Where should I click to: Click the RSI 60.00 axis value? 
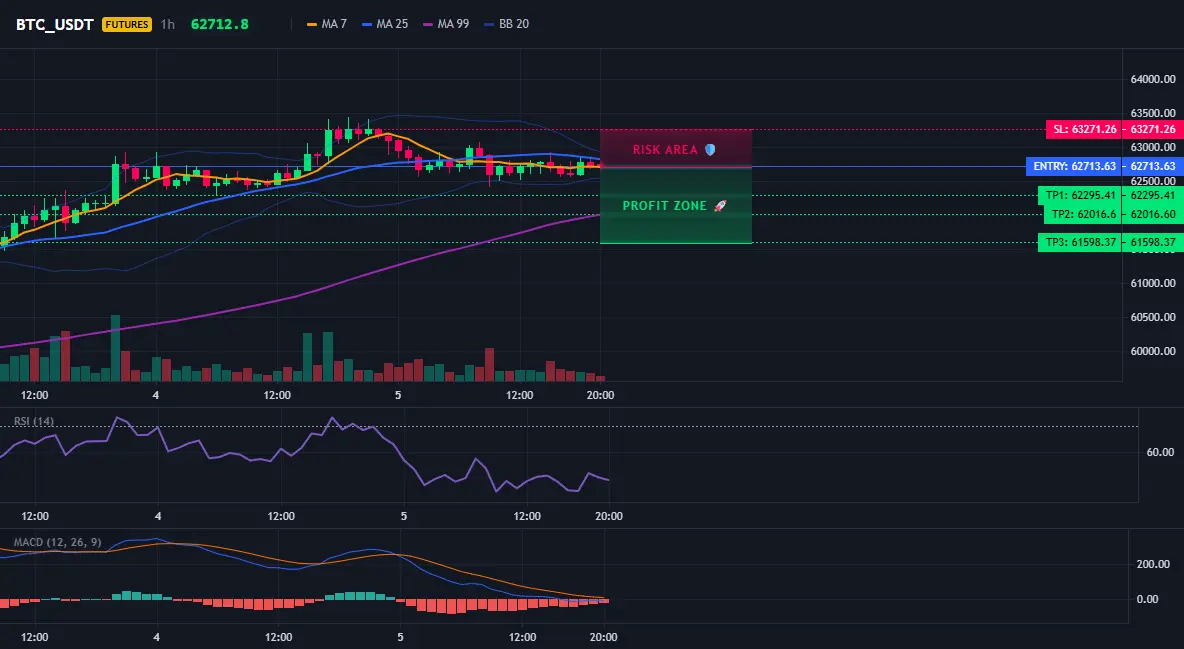1160,452
